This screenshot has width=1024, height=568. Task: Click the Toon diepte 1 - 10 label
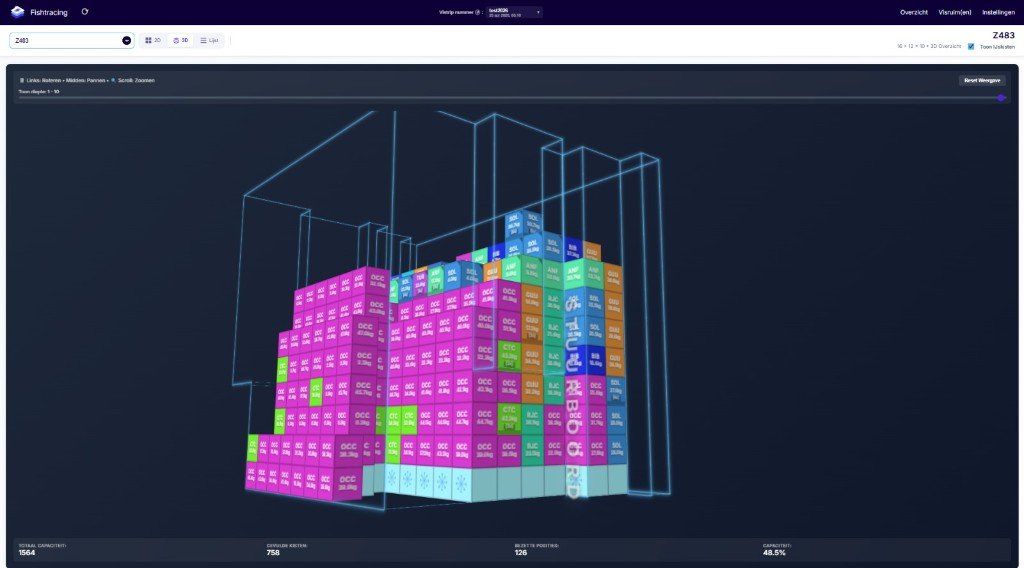coord(39,91)
